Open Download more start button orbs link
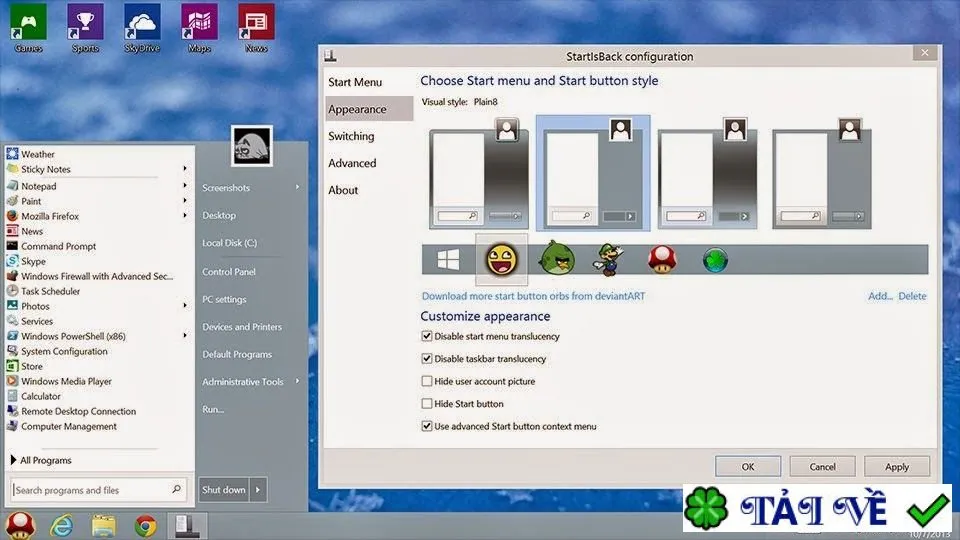This screenshot has width=960, height=540. pos(533,296)
